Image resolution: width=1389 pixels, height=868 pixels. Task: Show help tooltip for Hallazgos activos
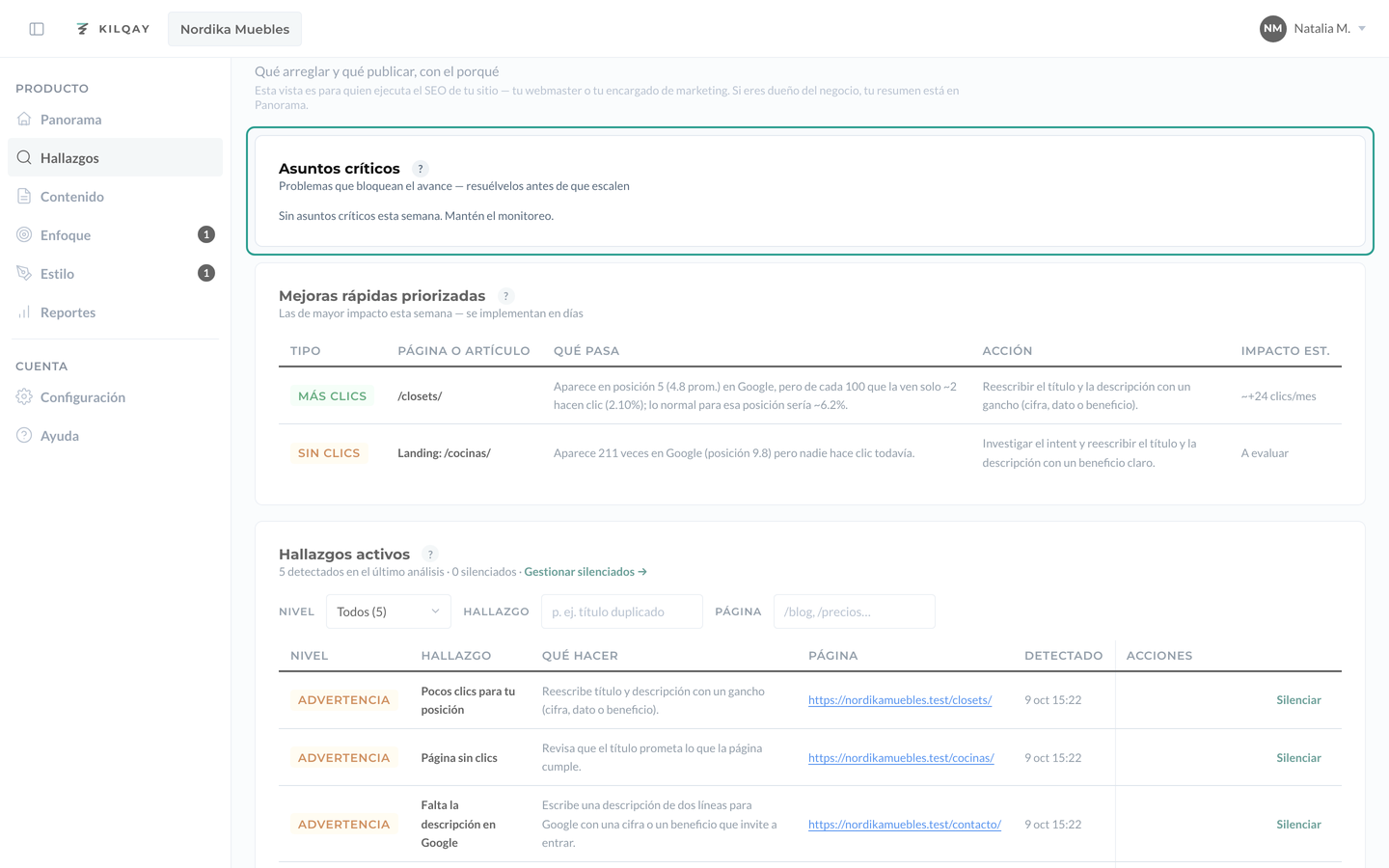click(430, 555)
